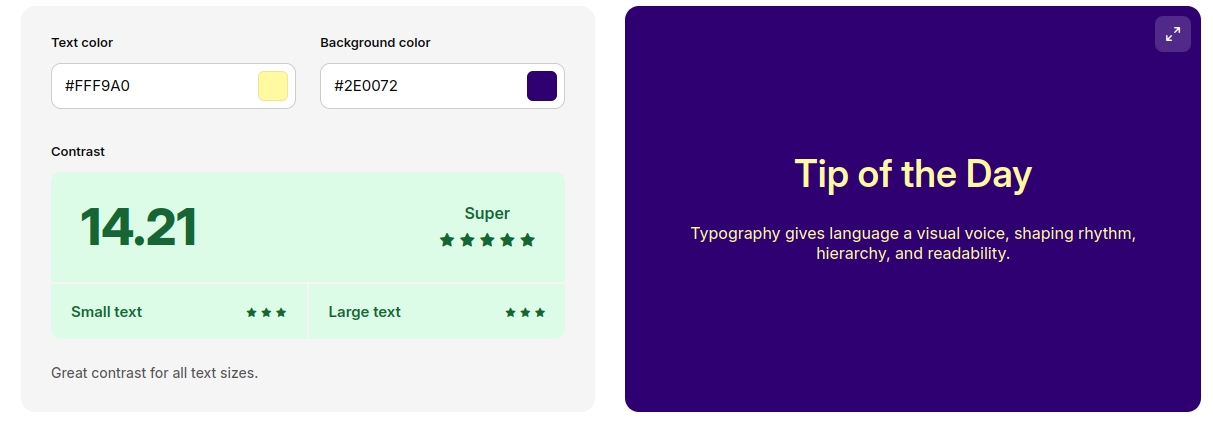Focus the background color hex field #2E0072

click(420, 86)
